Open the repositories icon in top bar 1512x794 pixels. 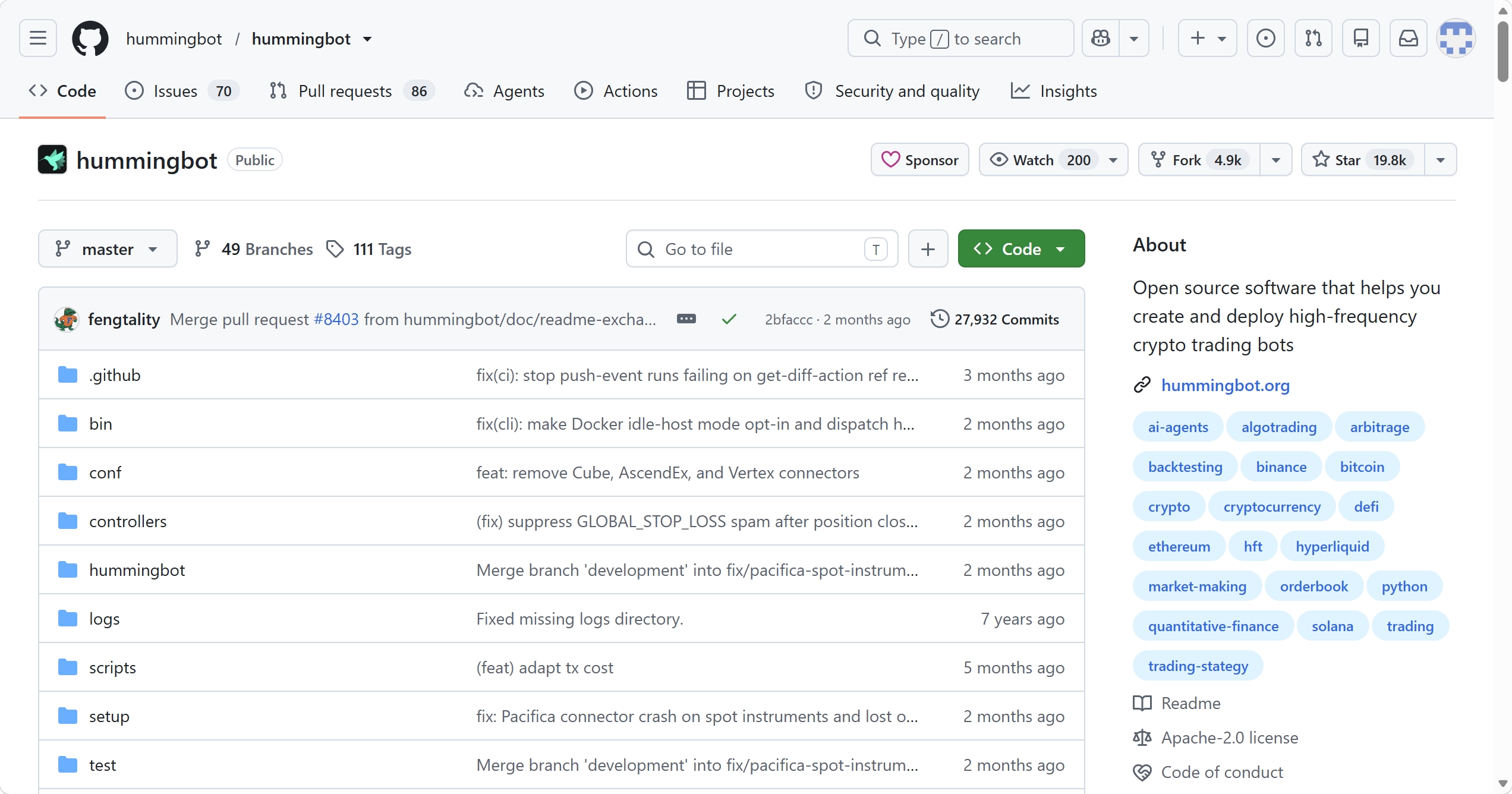[1361, 39]
